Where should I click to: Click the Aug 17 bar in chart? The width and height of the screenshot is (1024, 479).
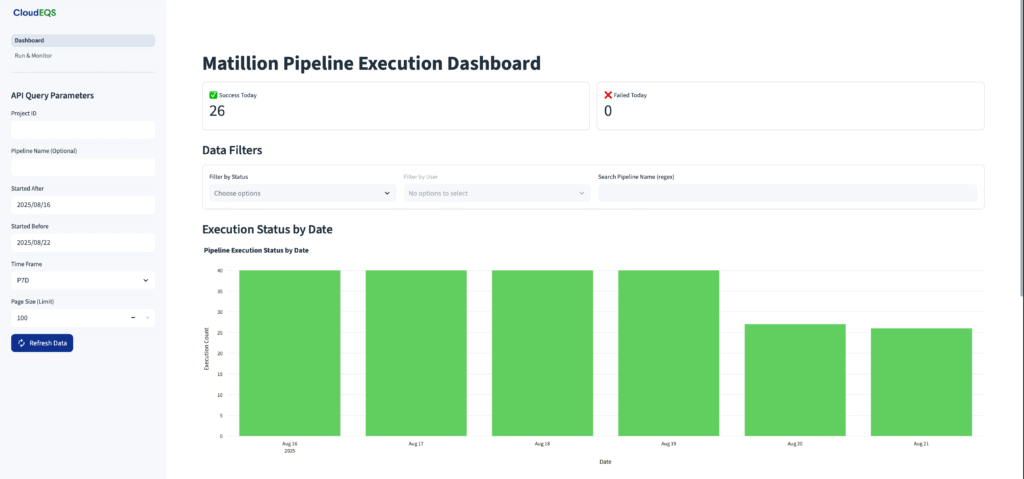[416, 353]
